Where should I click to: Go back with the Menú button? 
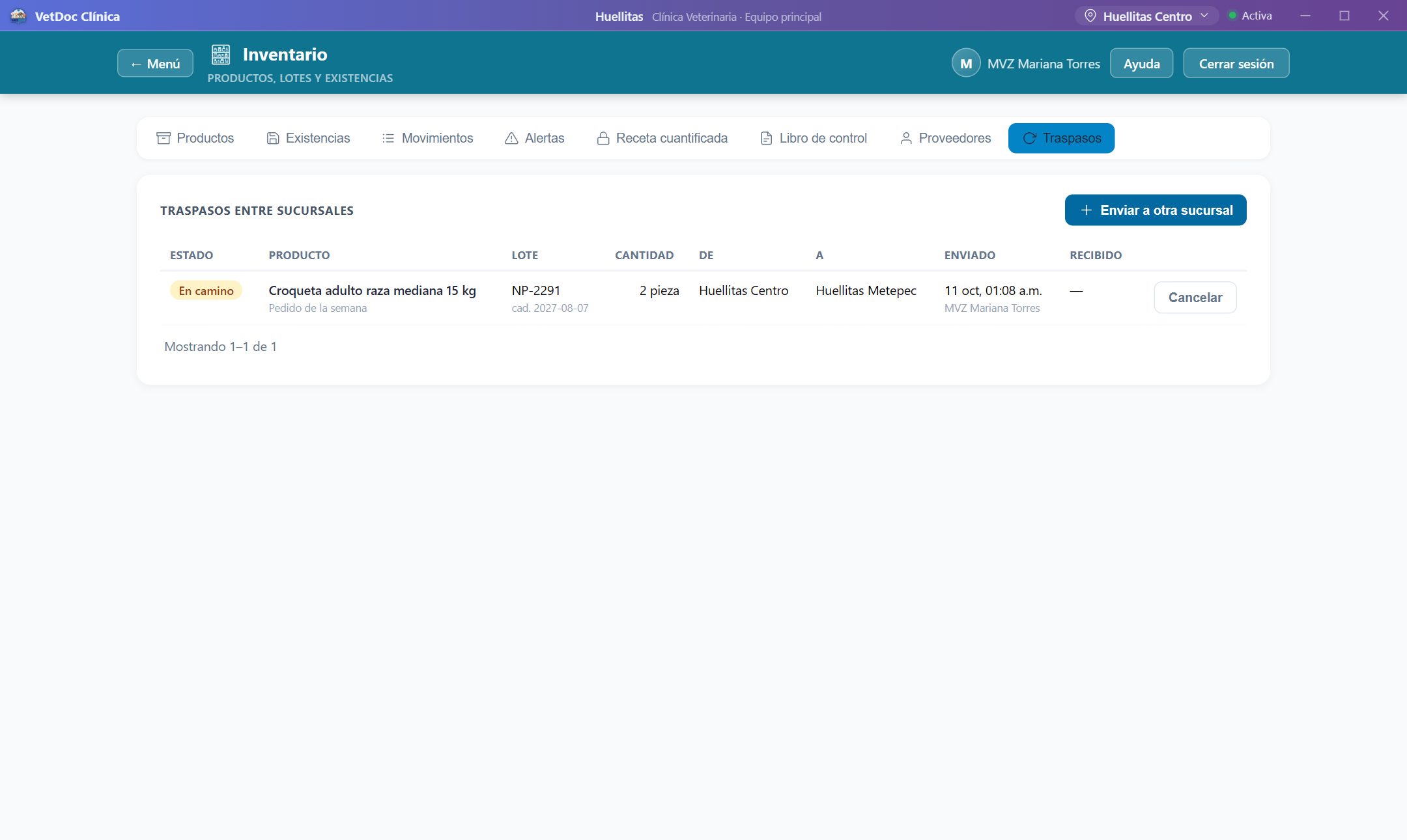click(x=155, y=63)
